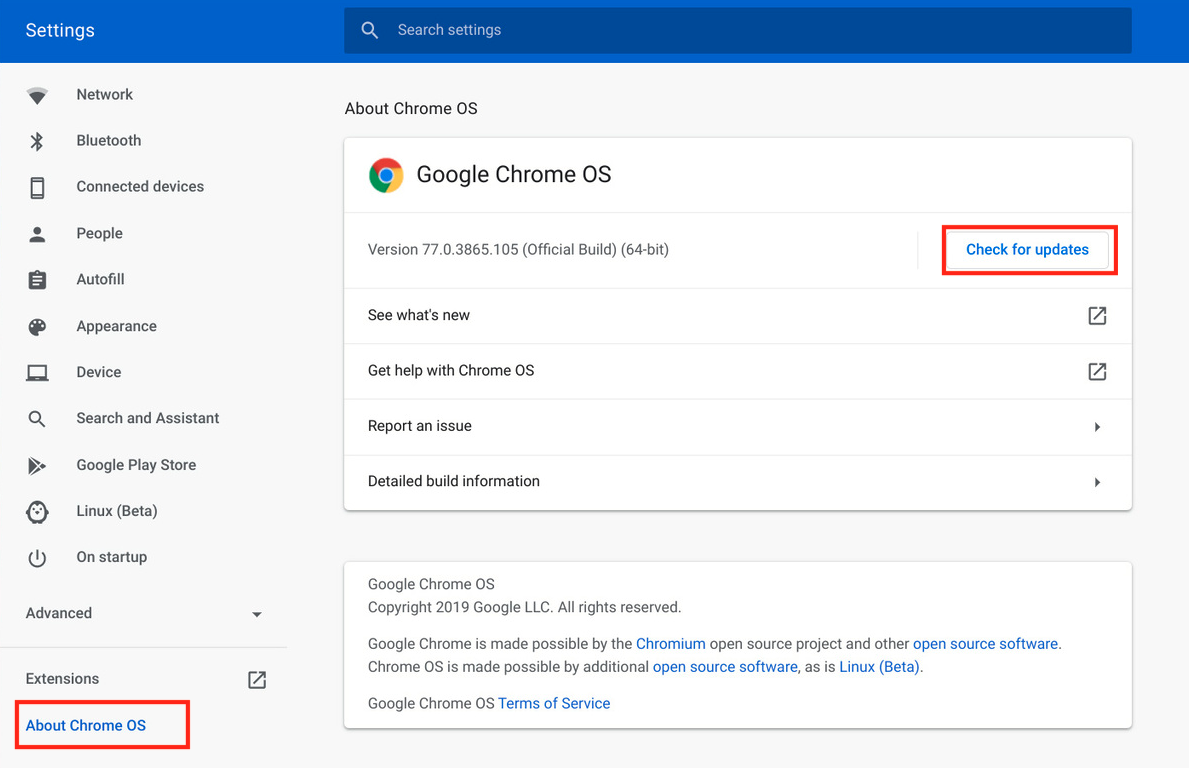Click Report an issue row
This screenshot has width=1189, height=768.
pyautogui.click(x=738, y=427)
